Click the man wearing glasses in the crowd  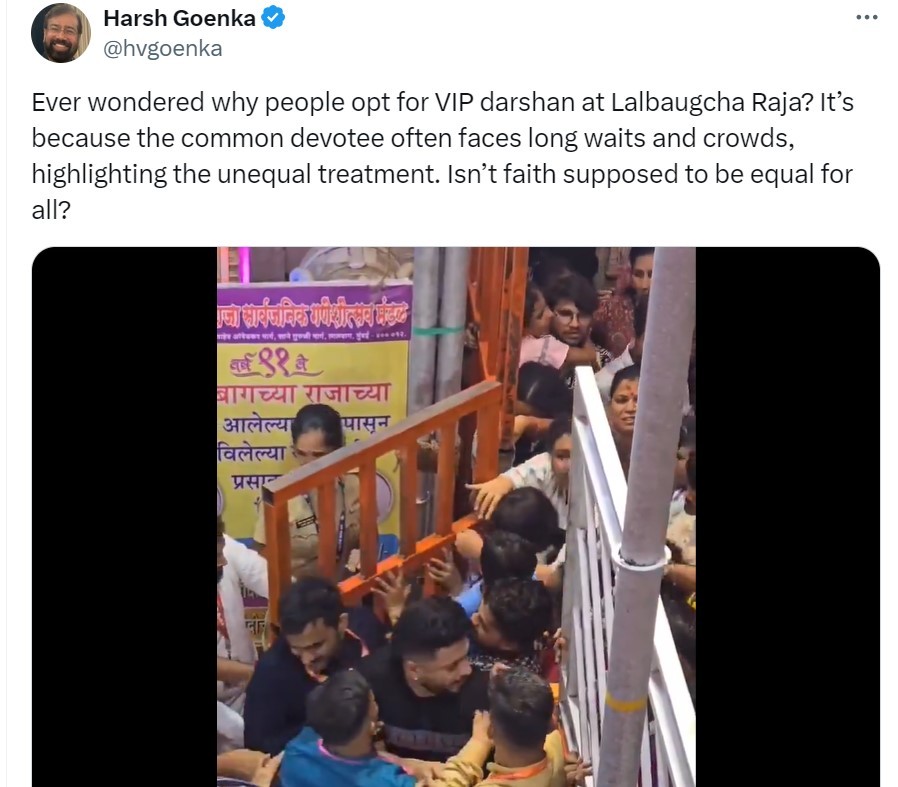pos(572,321)
